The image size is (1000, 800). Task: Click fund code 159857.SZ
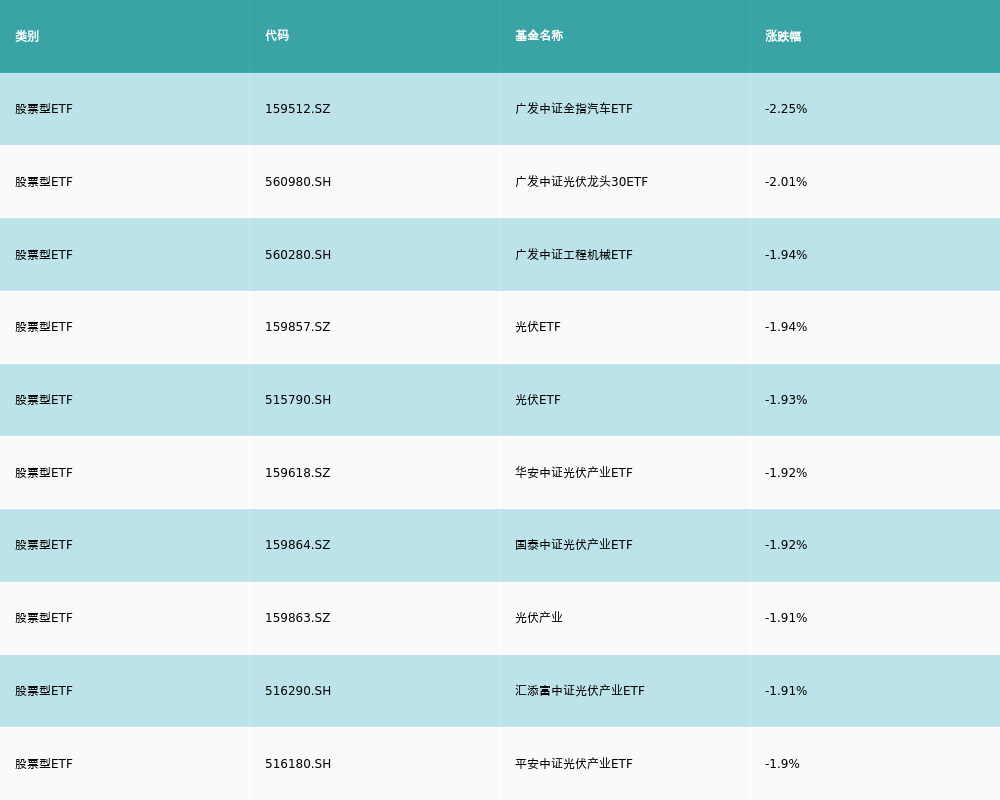pyautogui.click(x=297, y=327)
